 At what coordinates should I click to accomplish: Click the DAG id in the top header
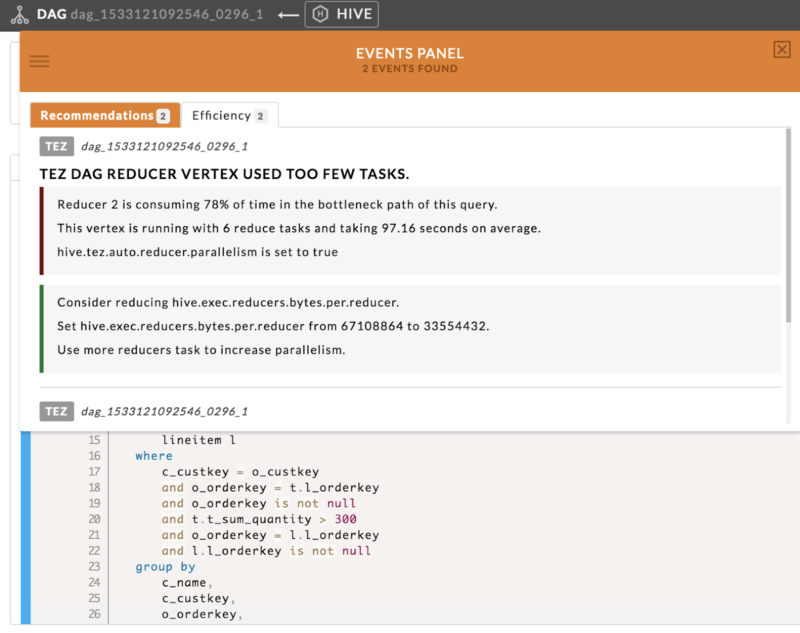click(x=167, y=14)
